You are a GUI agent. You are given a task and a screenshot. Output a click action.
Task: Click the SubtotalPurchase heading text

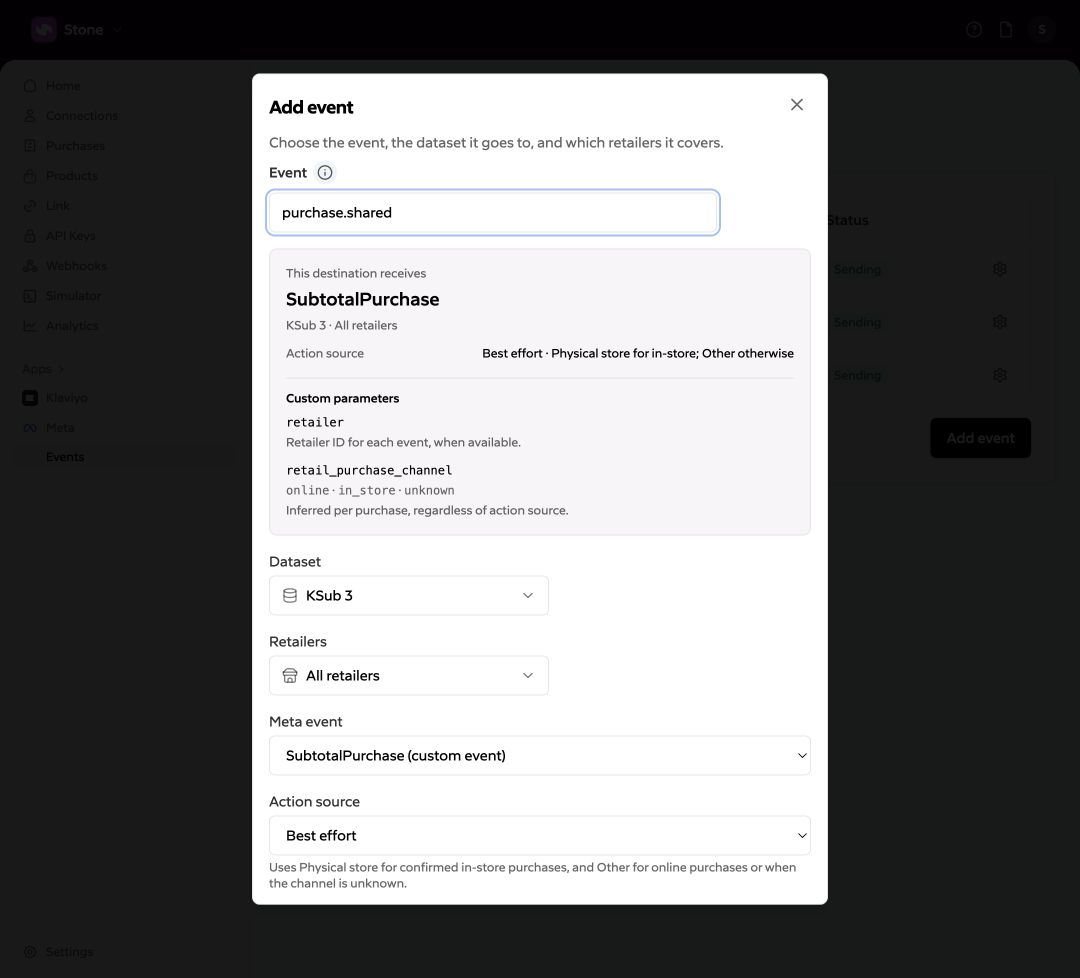362,300
